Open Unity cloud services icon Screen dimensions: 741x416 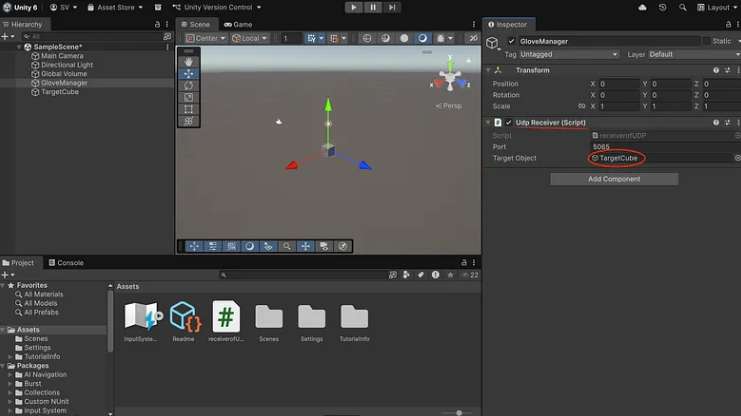(x=669, y=8)
